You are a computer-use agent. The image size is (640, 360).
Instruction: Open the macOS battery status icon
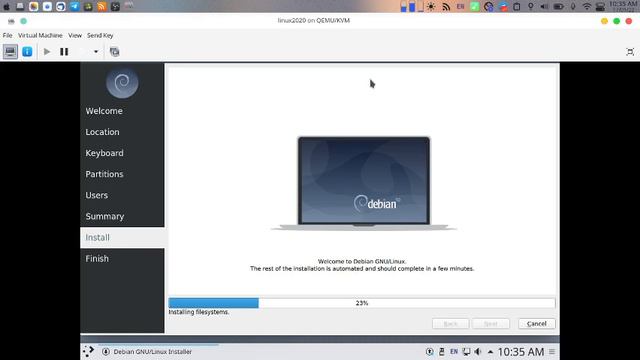pyautogui.click(x=558, y=7)
